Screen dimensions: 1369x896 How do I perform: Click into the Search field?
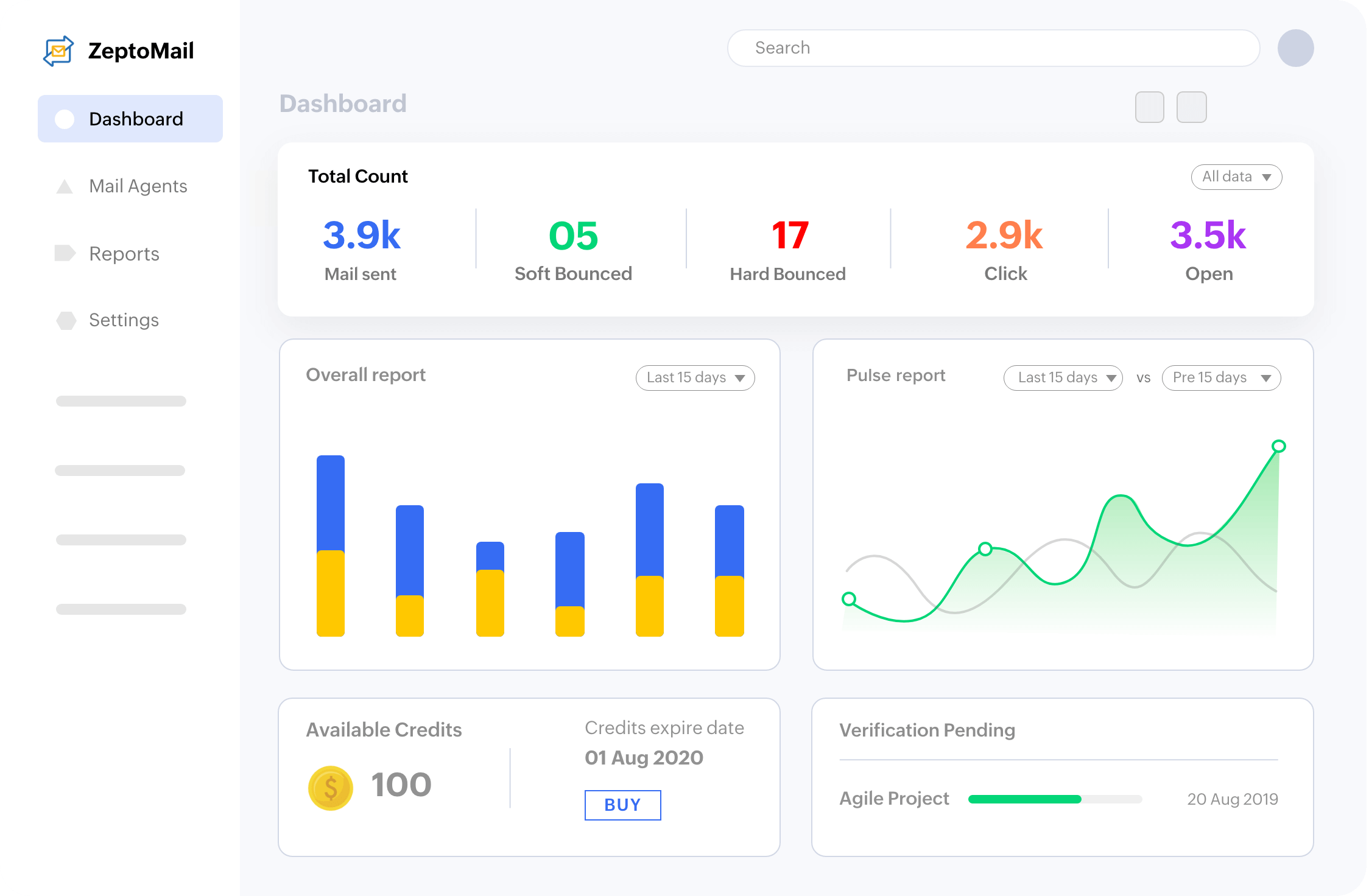click(x=993, y=48)
